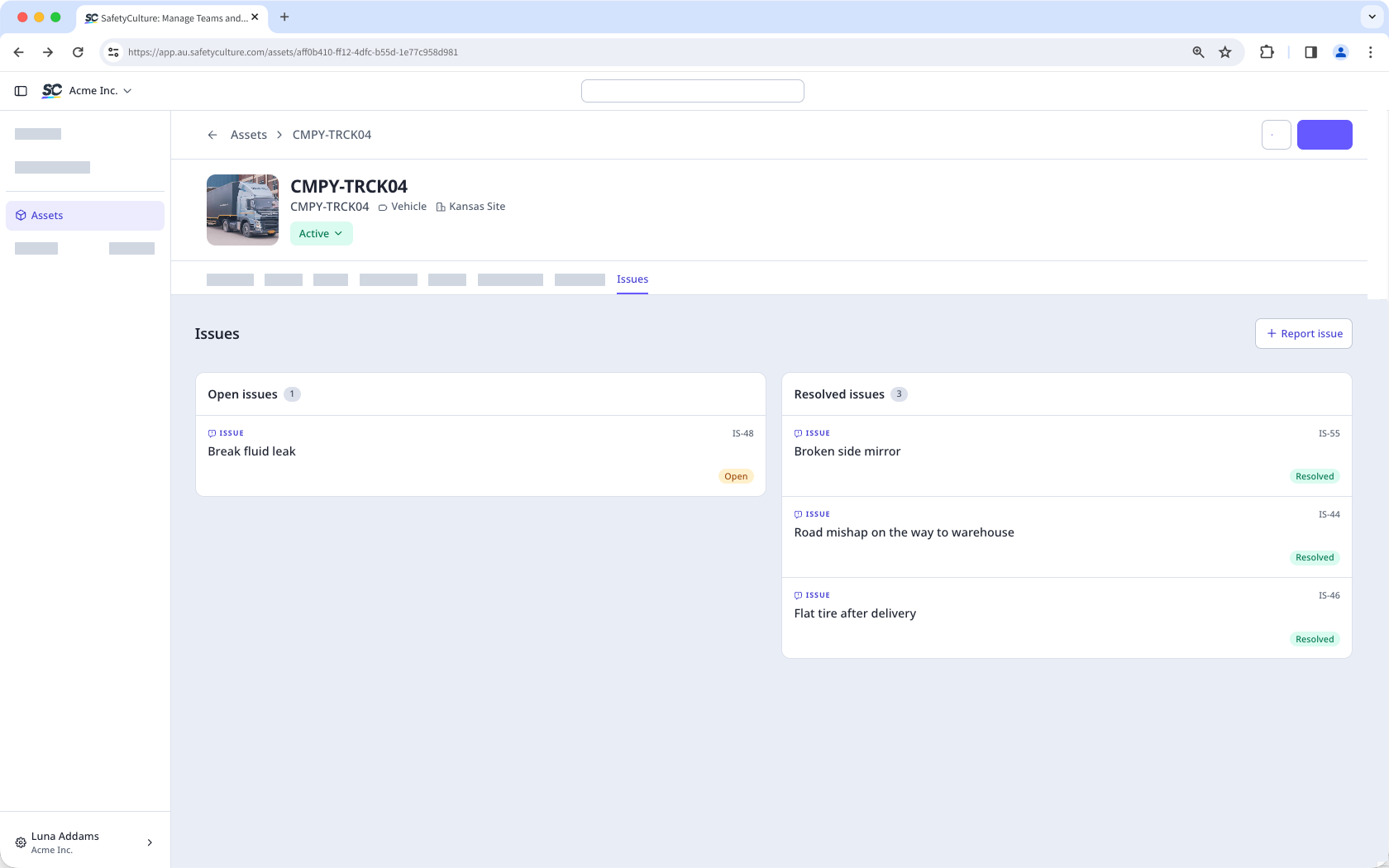Open the Assets breadcrumb link

point(249,135)
